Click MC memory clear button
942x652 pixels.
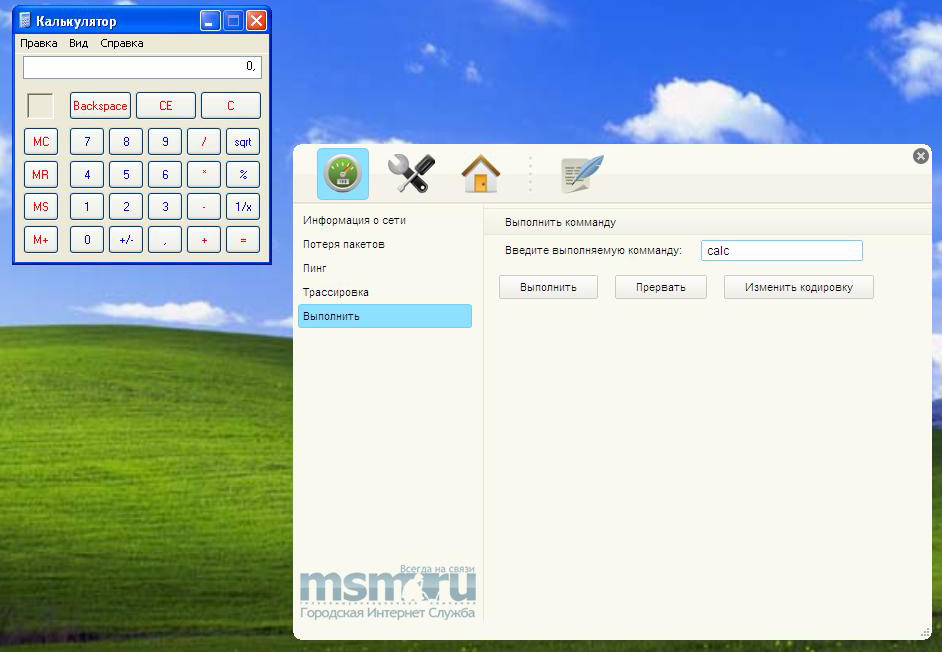tap(41, 142)
